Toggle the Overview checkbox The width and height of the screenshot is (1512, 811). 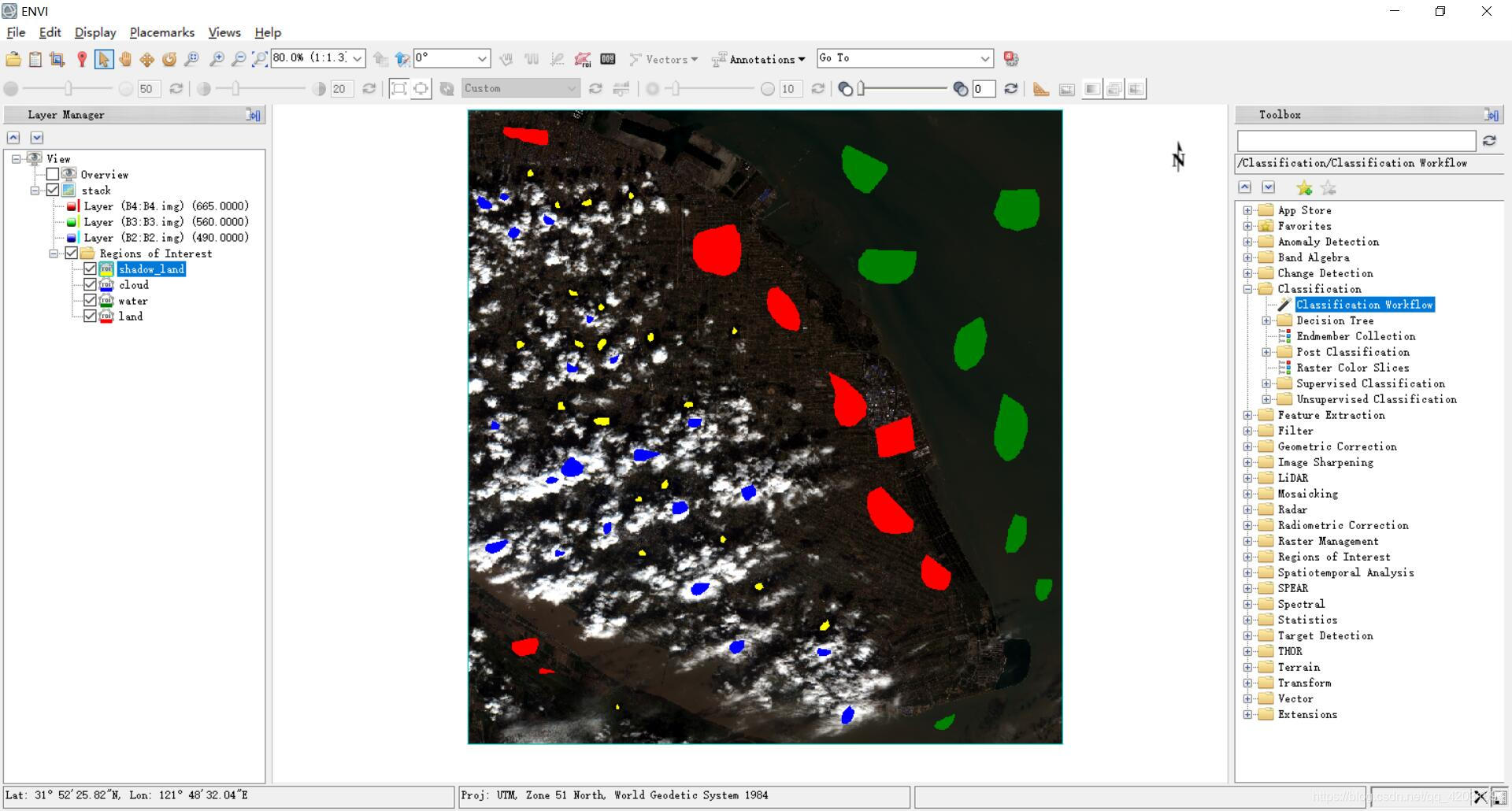click(x=53, y=175)
